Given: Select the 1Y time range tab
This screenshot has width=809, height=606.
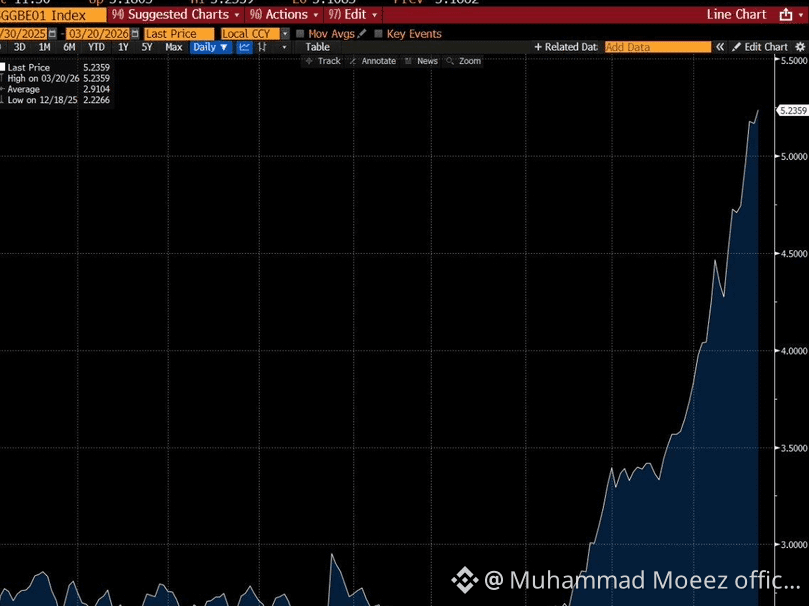Looking at the screenshot, I should tap(123, 47).
